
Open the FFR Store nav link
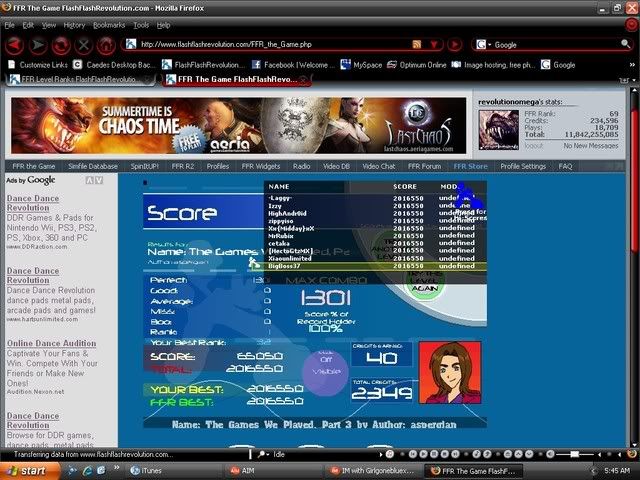click(472, 166)
